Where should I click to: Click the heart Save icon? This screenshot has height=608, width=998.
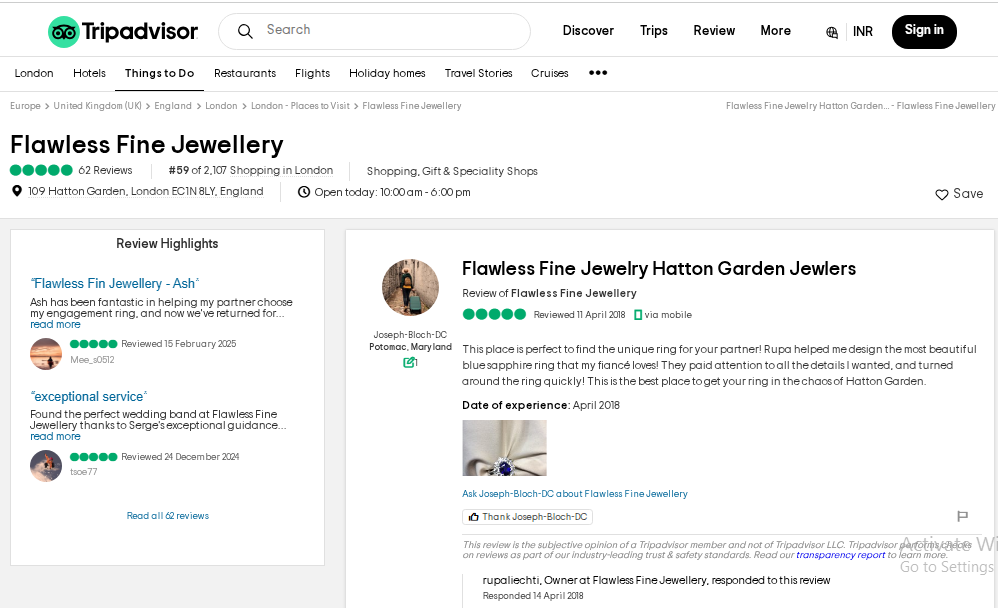[941, 195]
